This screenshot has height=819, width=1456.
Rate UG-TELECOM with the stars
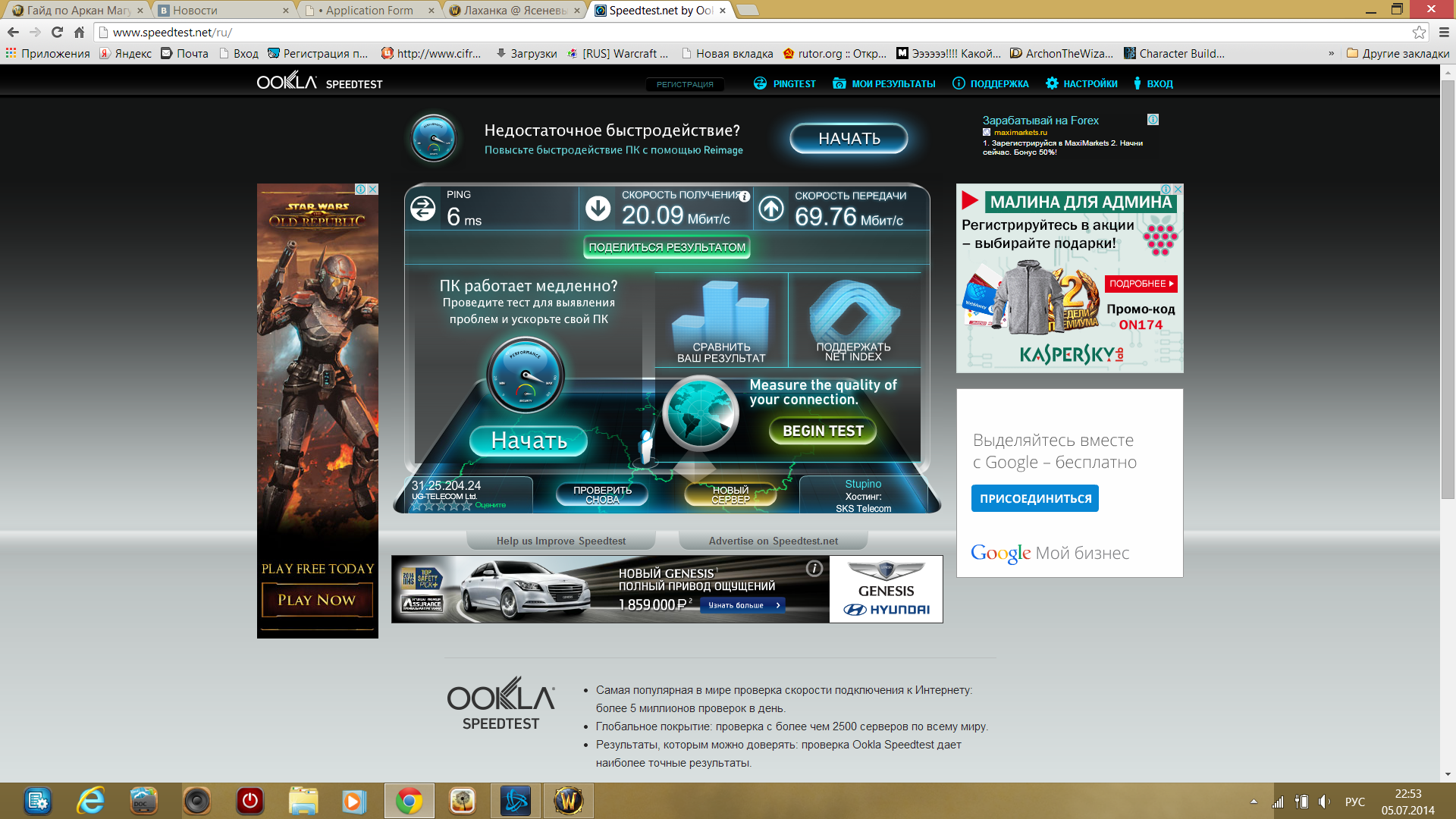[x=442, y=505]
